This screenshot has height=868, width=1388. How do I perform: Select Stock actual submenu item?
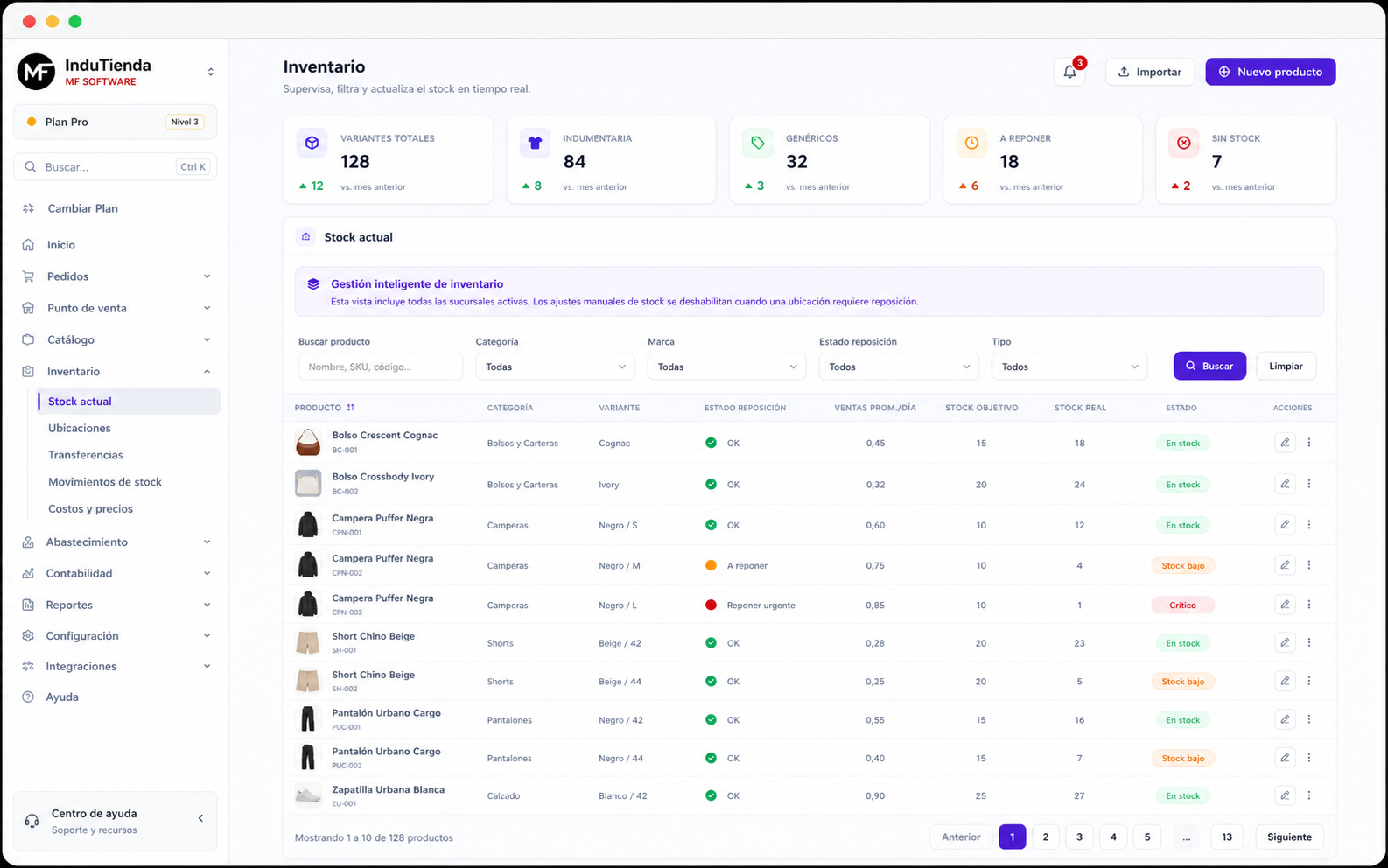click(x=129, y=402)
